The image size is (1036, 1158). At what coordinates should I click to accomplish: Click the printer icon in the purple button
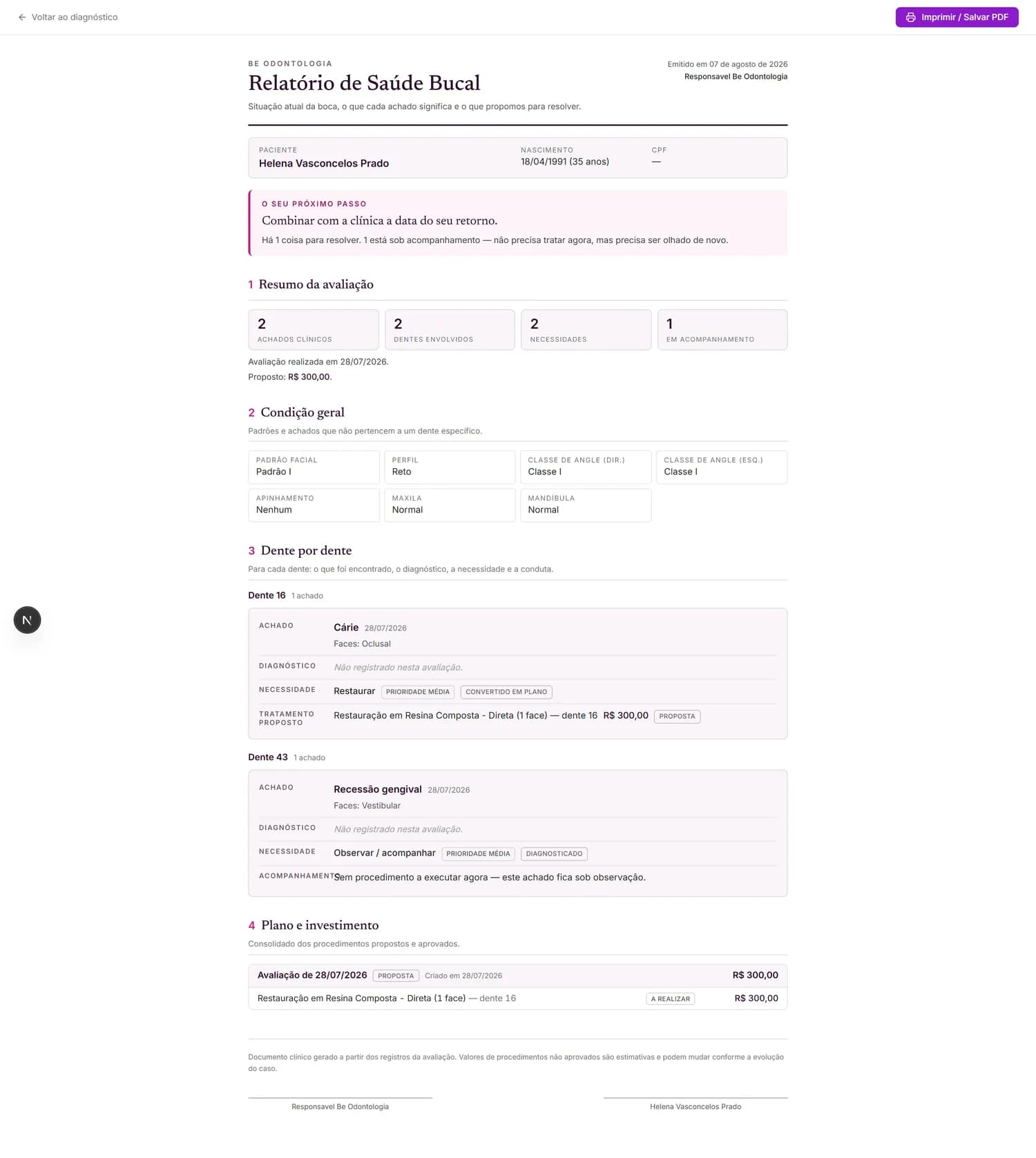pyautogui.click(x=910, y=17)
